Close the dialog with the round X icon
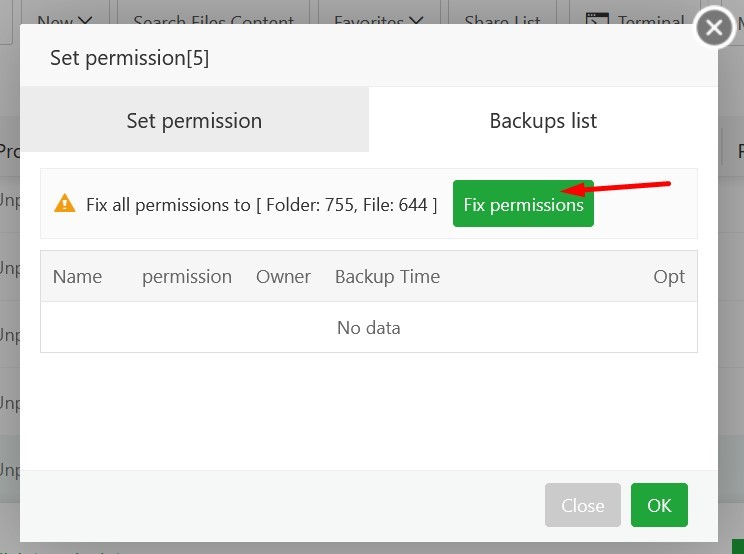Screen dimensions: 744x554 (x=714, y=28)
